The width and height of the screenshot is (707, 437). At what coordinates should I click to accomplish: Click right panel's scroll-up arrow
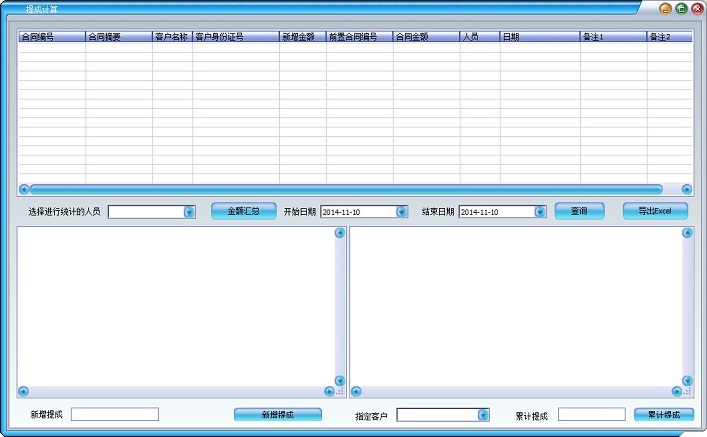pos(686,234)
